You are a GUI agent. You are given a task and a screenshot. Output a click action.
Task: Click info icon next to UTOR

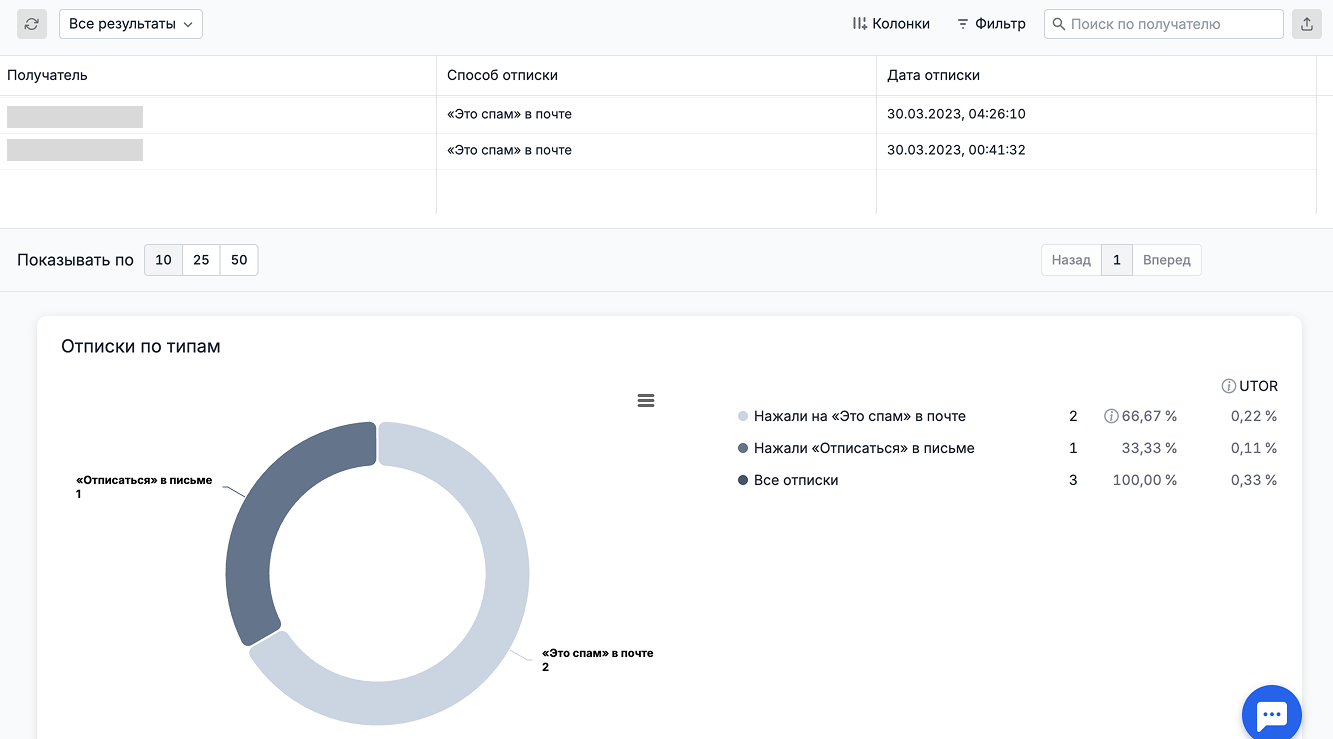pyautogui.click(x=1229, y=386)
